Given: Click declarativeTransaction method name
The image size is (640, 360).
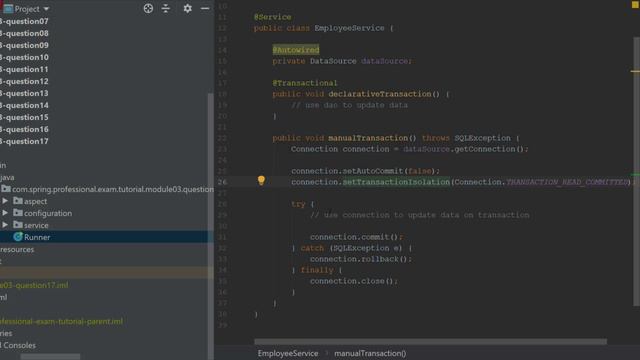Looking at the screenshot, I should tap(380, 94).
